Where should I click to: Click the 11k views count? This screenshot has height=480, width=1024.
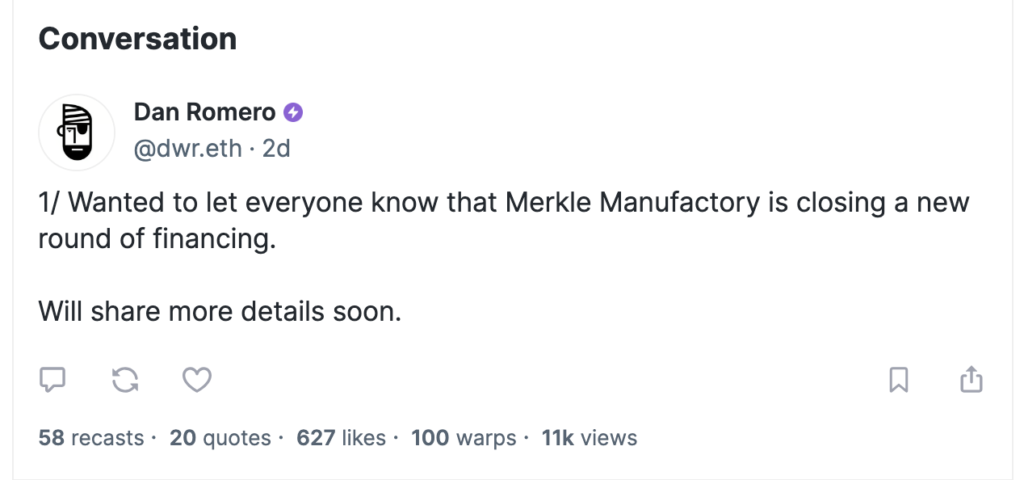589,438
